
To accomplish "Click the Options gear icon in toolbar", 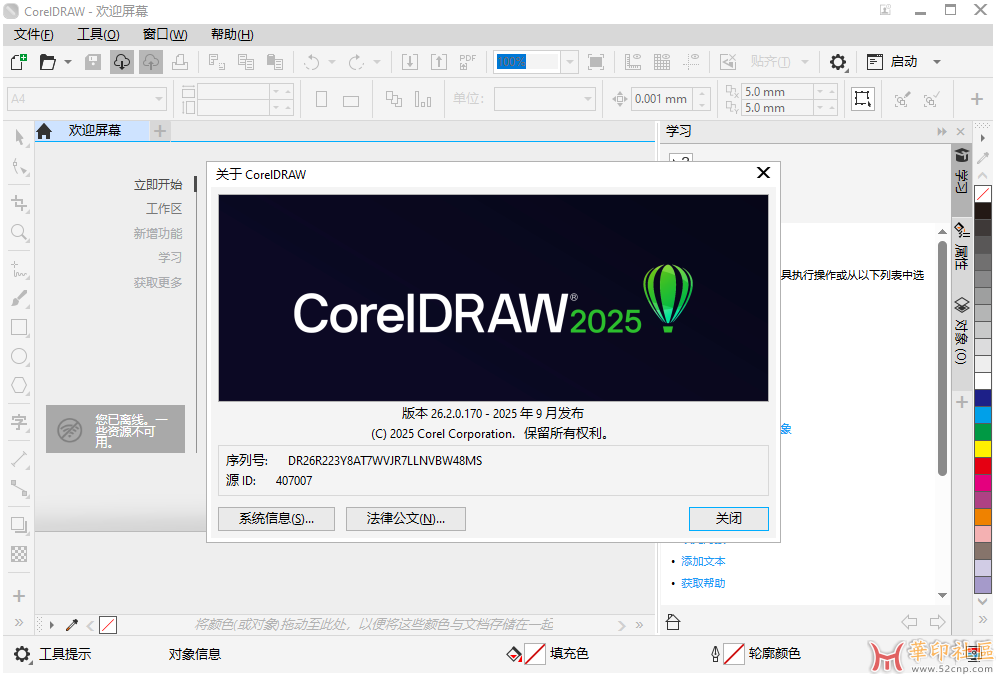I will tap(838, 62).
